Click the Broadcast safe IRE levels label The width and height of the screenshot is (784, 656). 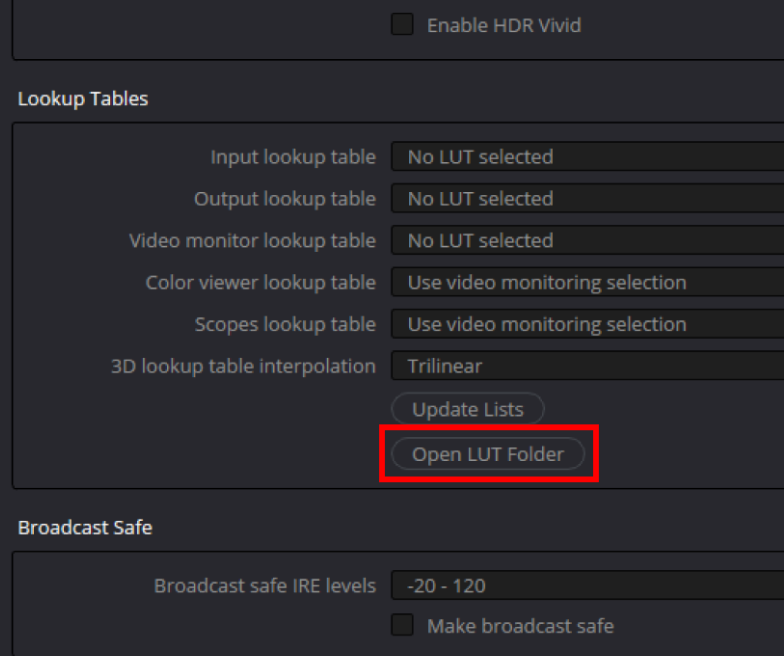[x=265, y=586]
